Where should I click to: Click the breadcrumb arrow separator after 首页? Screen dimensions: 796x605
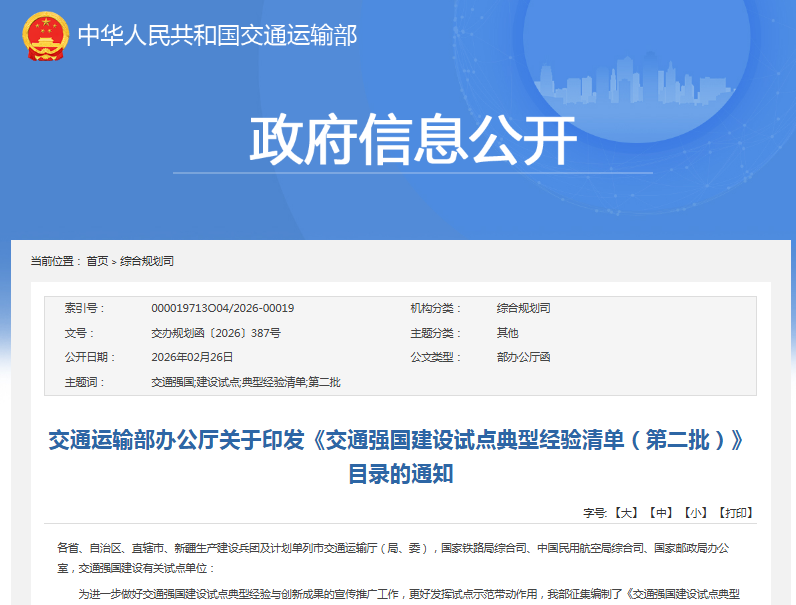click(114, 262)
